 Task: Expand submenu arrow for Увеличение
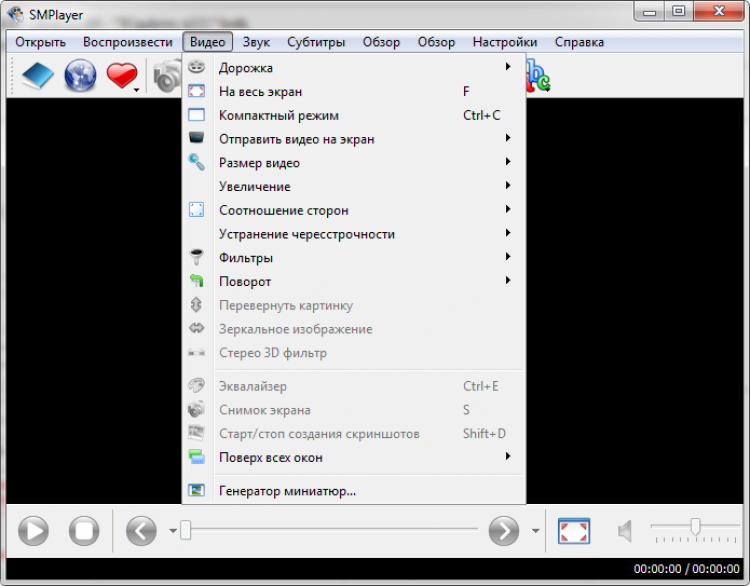point(508,185)
